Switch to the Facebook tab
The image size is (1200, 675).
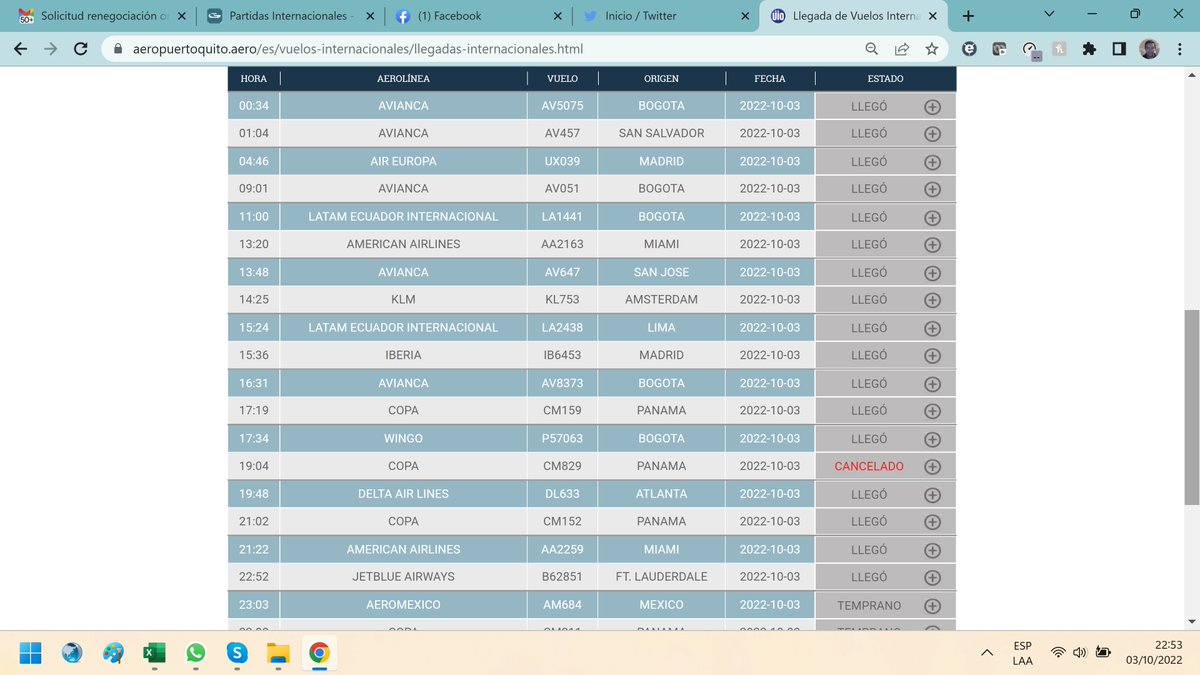479,16
